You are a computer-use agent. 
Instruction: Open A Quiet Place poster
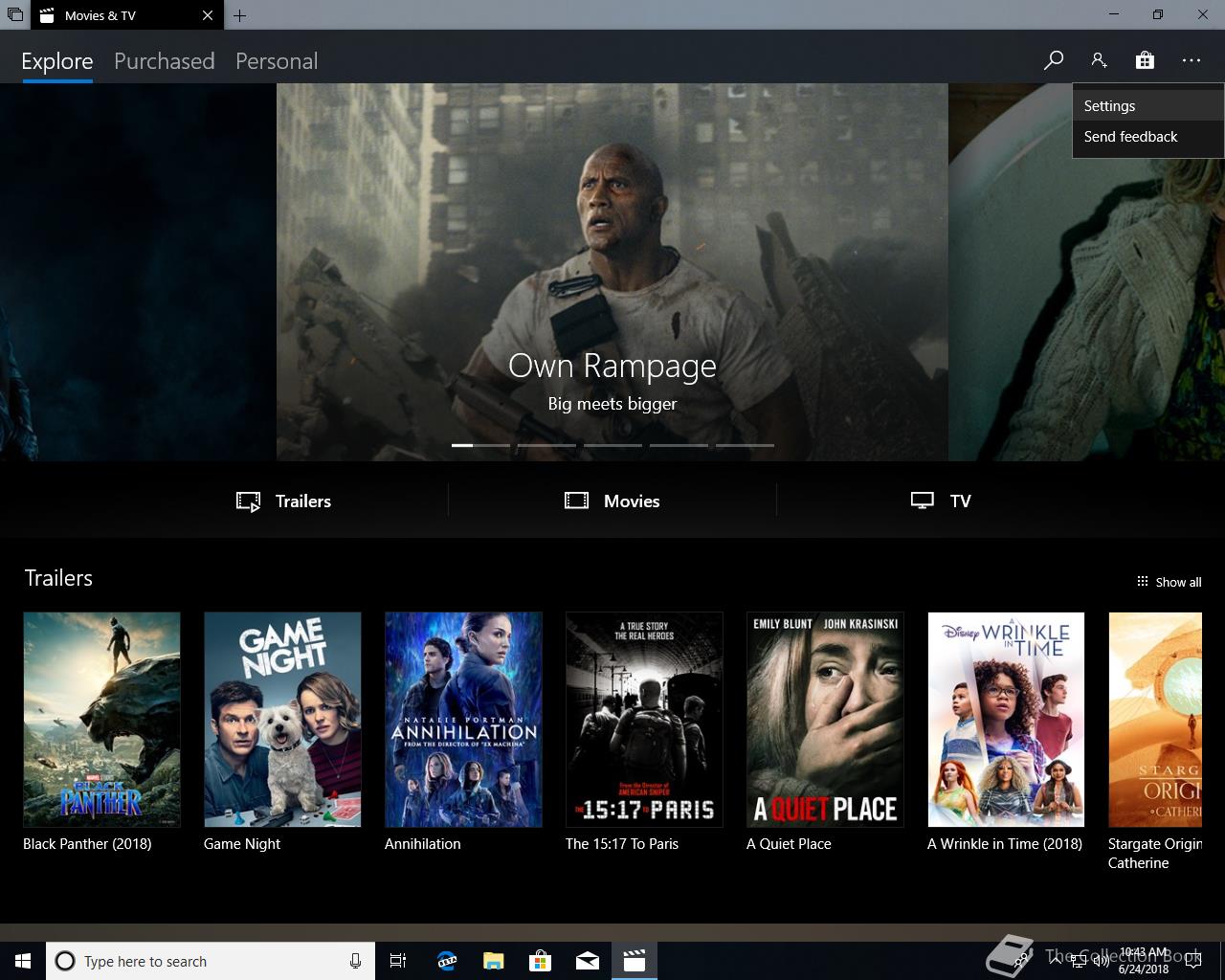pos(825,720)
